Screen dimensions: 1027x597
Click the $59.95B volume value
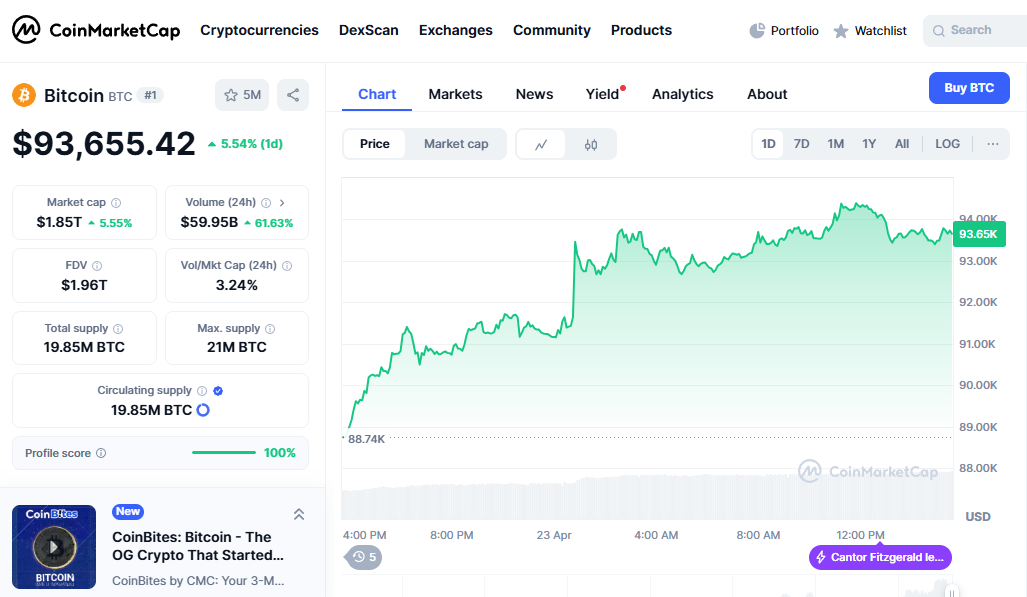[209, 222]
